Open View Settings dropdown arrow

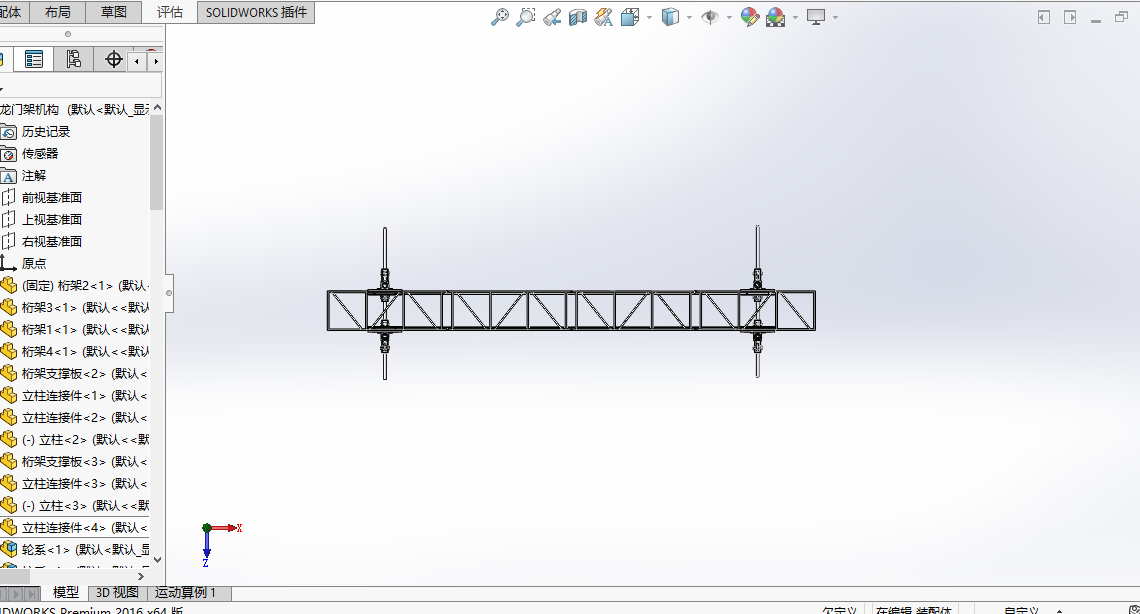tap(835, 17)
